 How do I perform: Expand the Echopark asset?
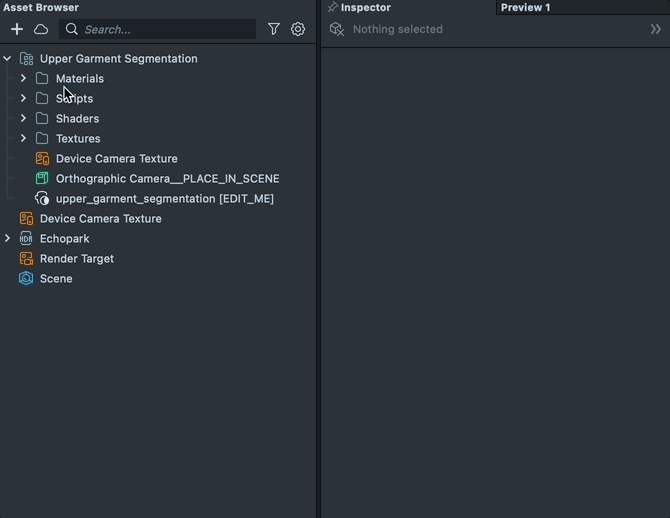tap(8, 239)
